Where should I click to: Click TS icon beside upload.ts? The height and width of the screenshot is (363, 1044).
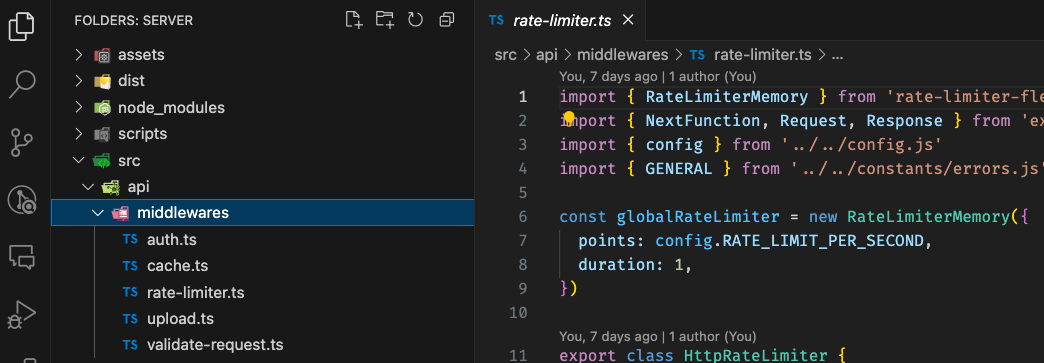click(x=130, y=319)
